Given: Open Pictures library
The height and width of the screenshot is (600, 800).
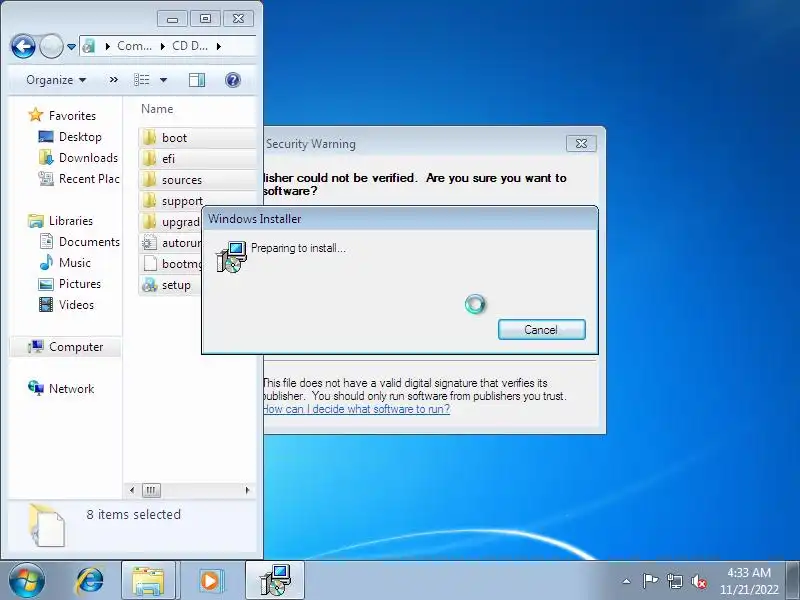Looking at the screenshot, I should coord(70,284).
